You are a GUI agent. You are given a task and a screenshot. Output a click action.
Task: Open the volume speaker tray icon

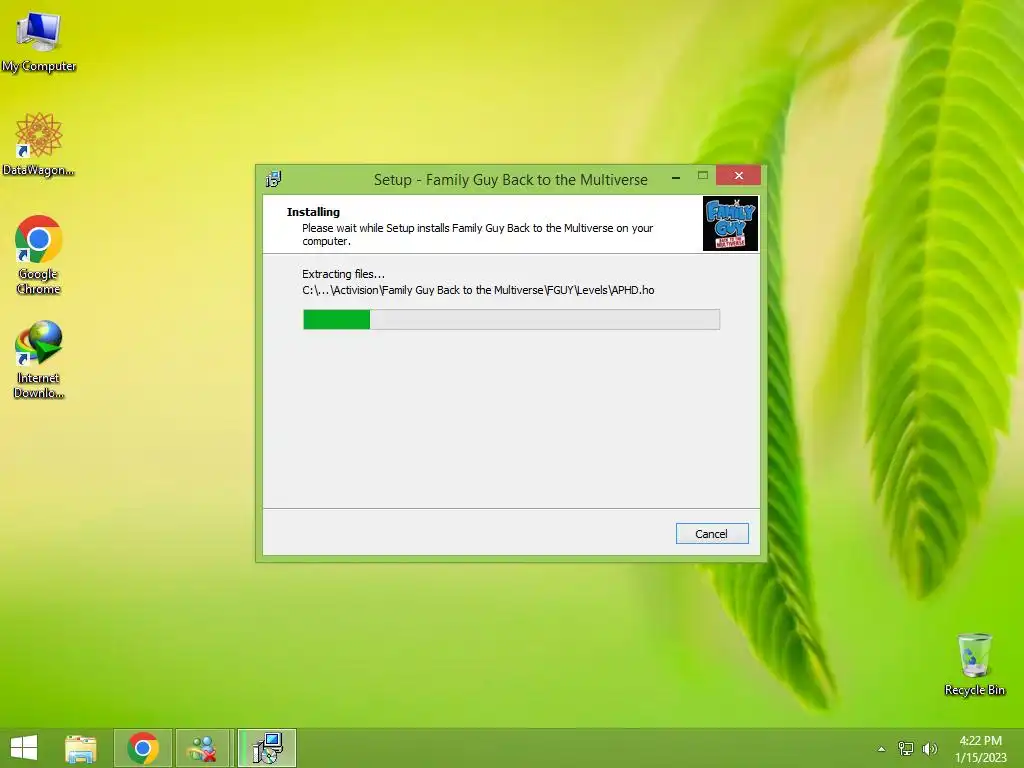[929, 749]
